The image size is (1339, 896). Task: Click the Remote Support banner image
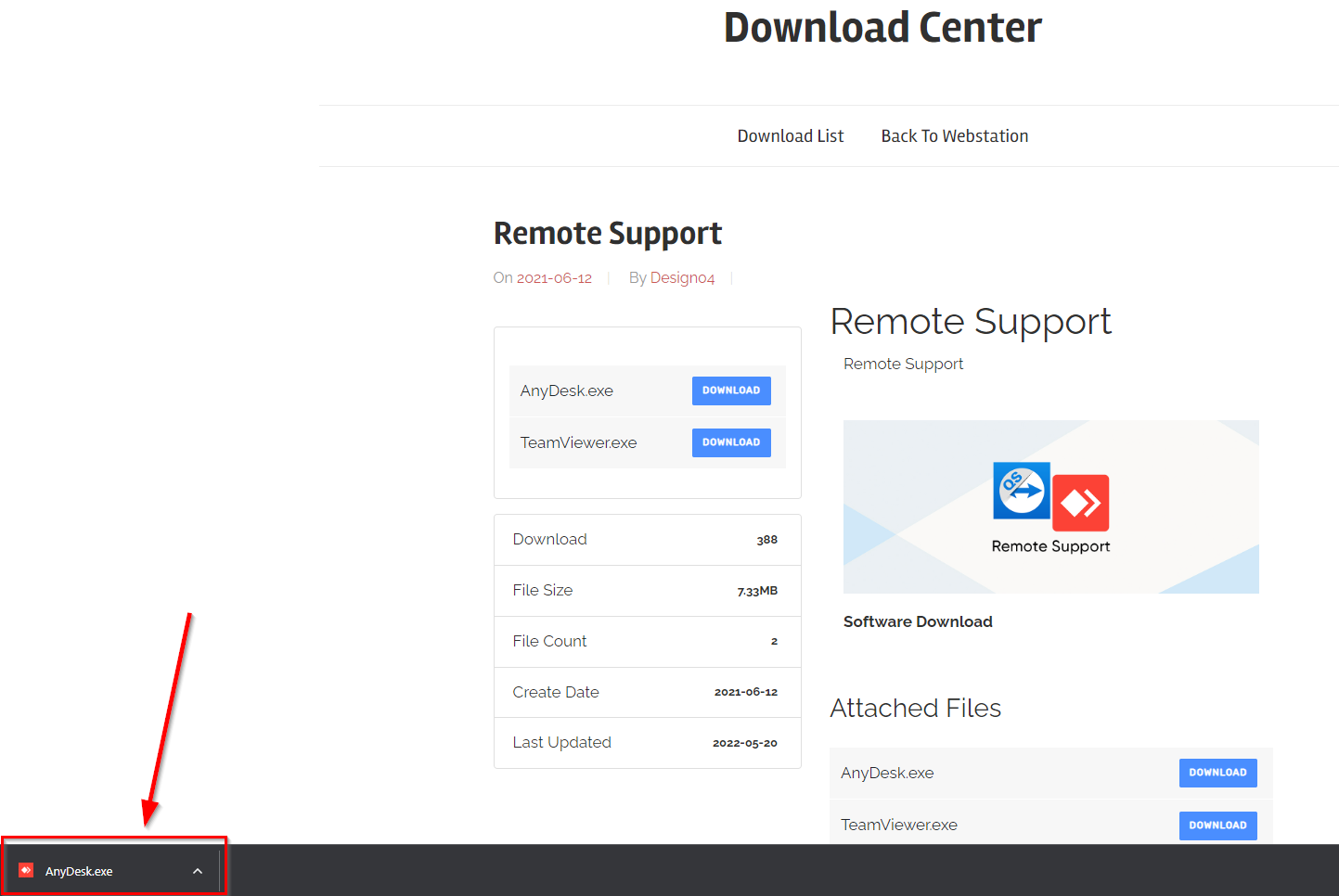1050,506
